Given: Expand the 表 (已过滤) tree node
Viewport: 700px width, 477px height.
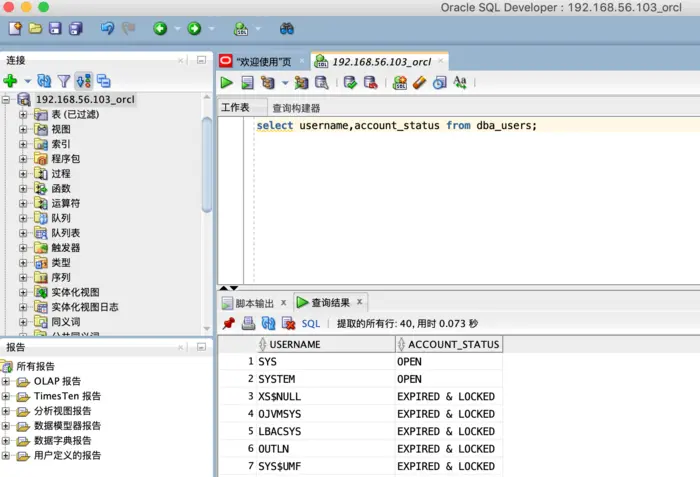Looking at the screenshot, I should pyautogui.click(x=23, y=115).
